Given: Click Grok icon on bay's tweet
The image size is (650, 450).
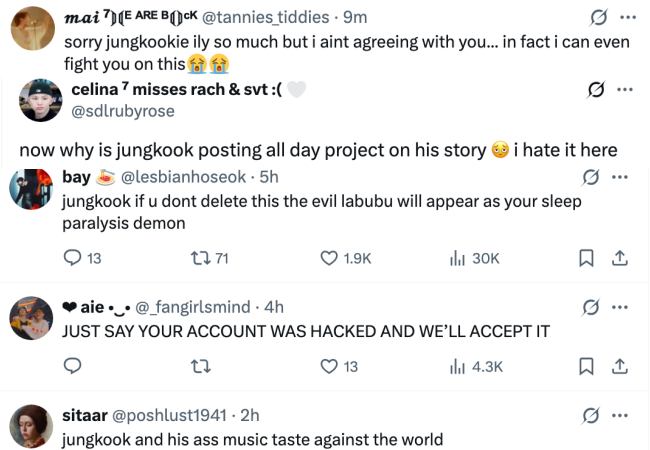Looking at the screenshot, I should [x=591, y=178].
